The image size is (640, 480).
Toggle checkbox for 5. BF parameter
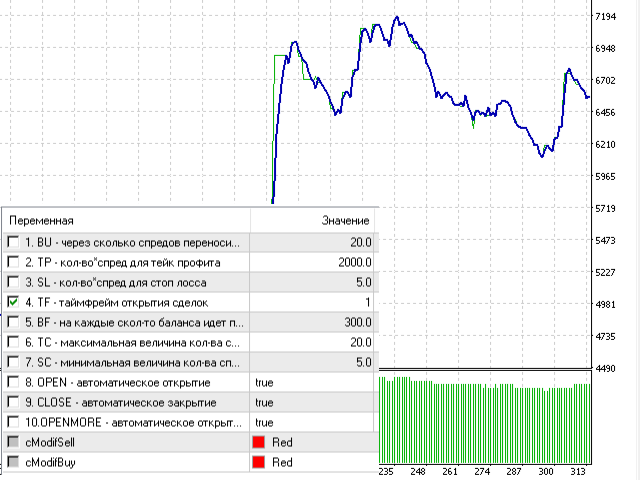(x=13, y=322)
